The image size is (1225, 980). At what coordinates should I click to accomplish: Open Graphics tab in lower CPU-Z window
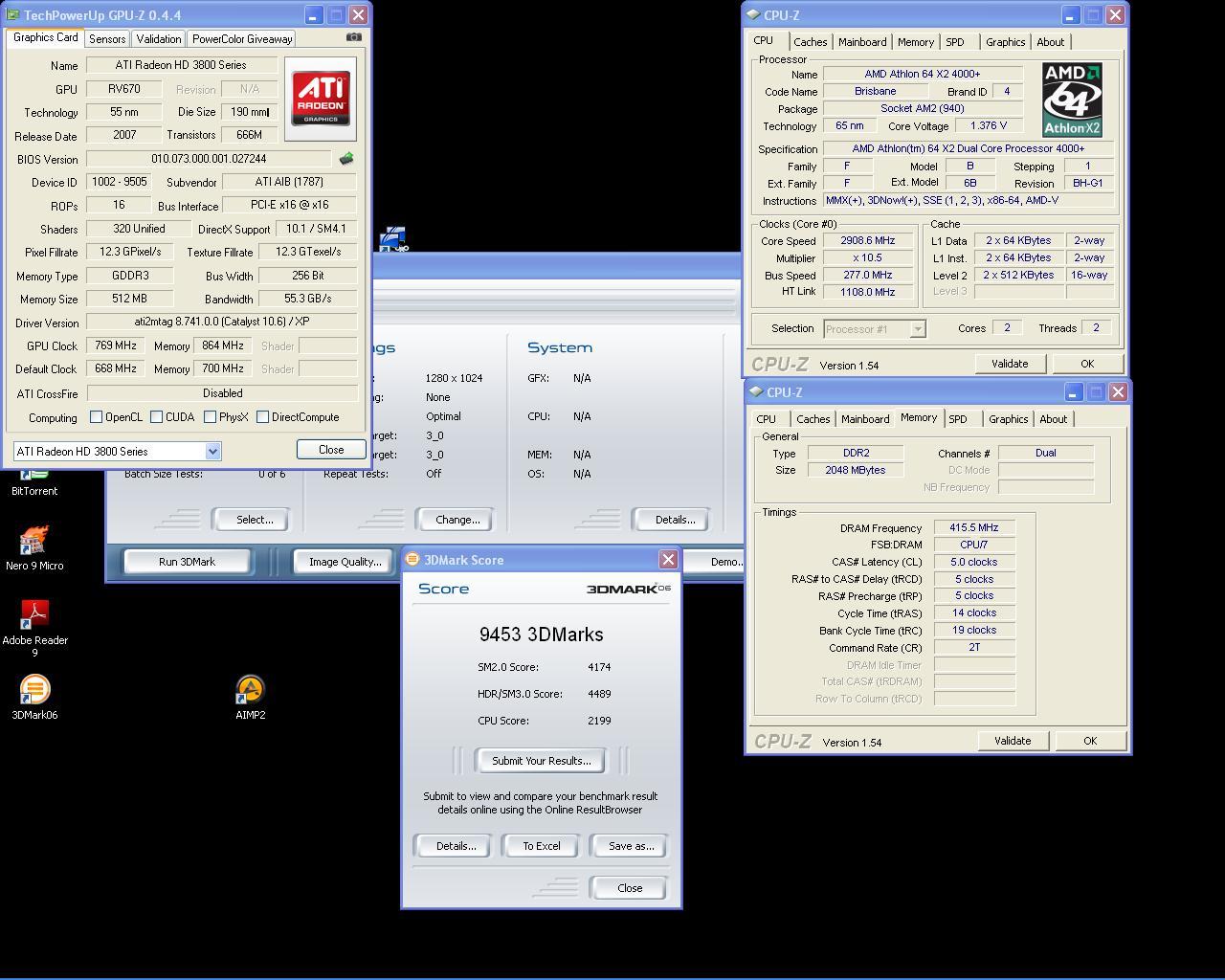click(1008, 418)
